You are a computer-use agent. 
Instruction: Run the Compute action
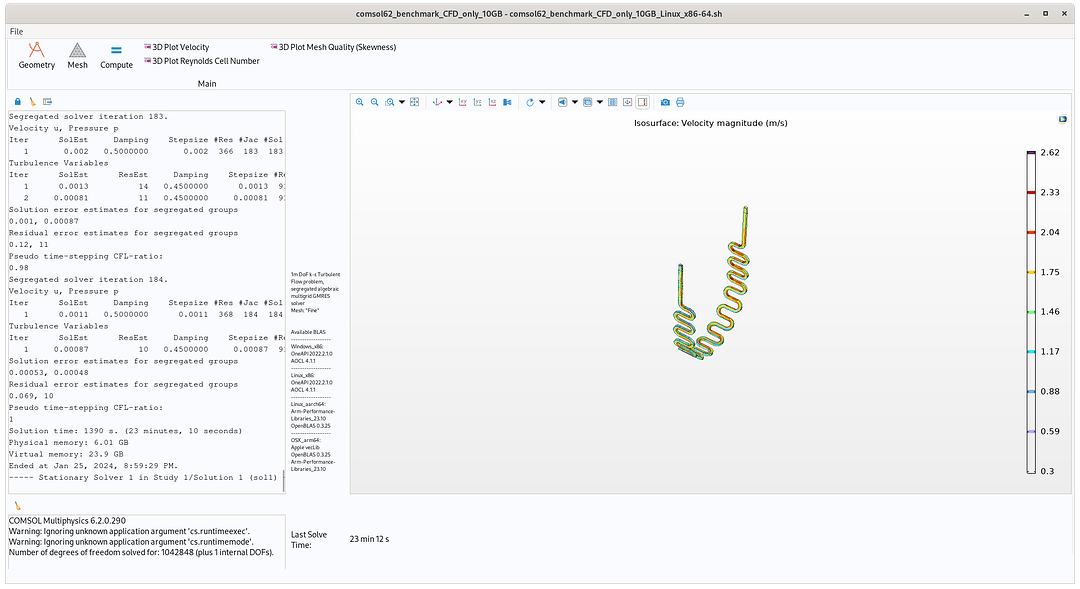click(116, 55)
